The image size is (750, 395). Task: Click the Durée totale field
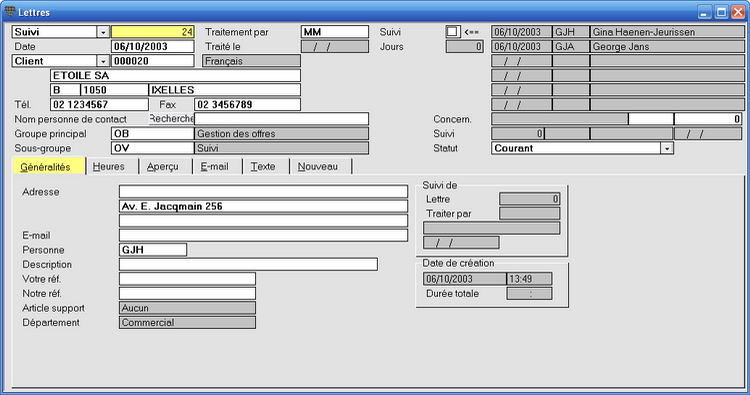pos(529,294)
